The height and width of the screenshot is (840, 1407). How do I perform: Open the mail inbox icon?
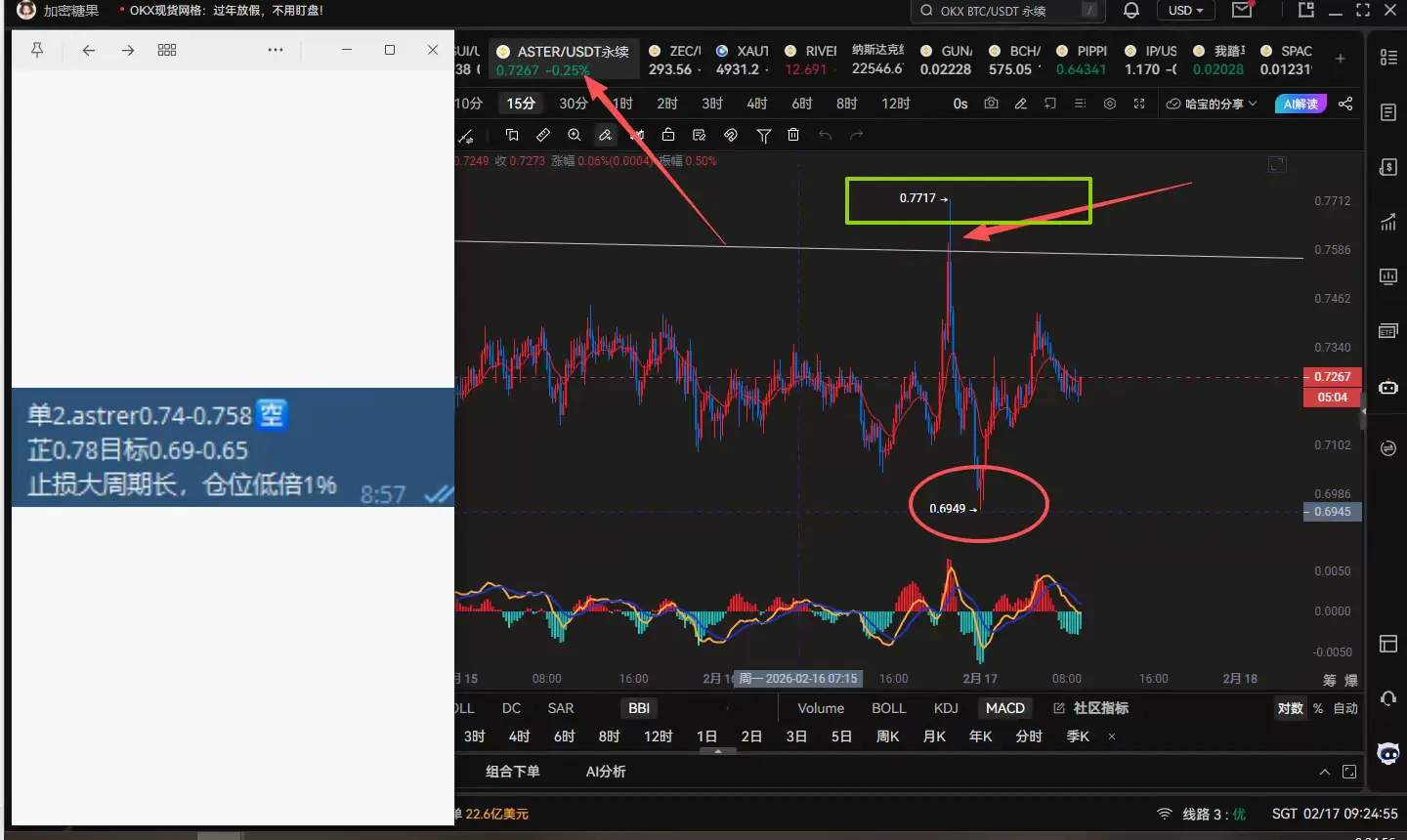pos(1242,11)
